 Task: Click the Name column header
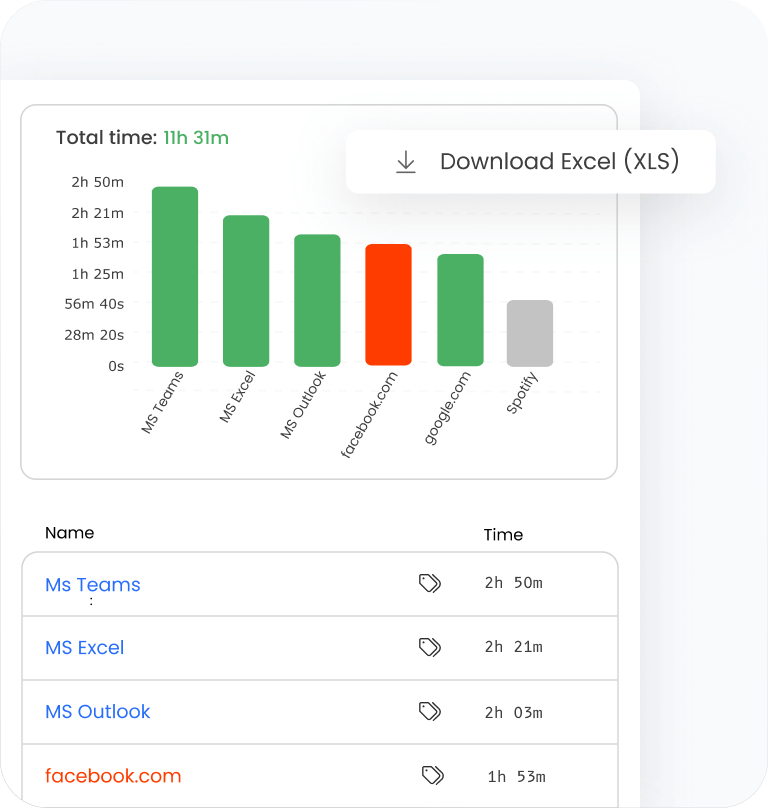pyautogui.click(x=70, y=533)
